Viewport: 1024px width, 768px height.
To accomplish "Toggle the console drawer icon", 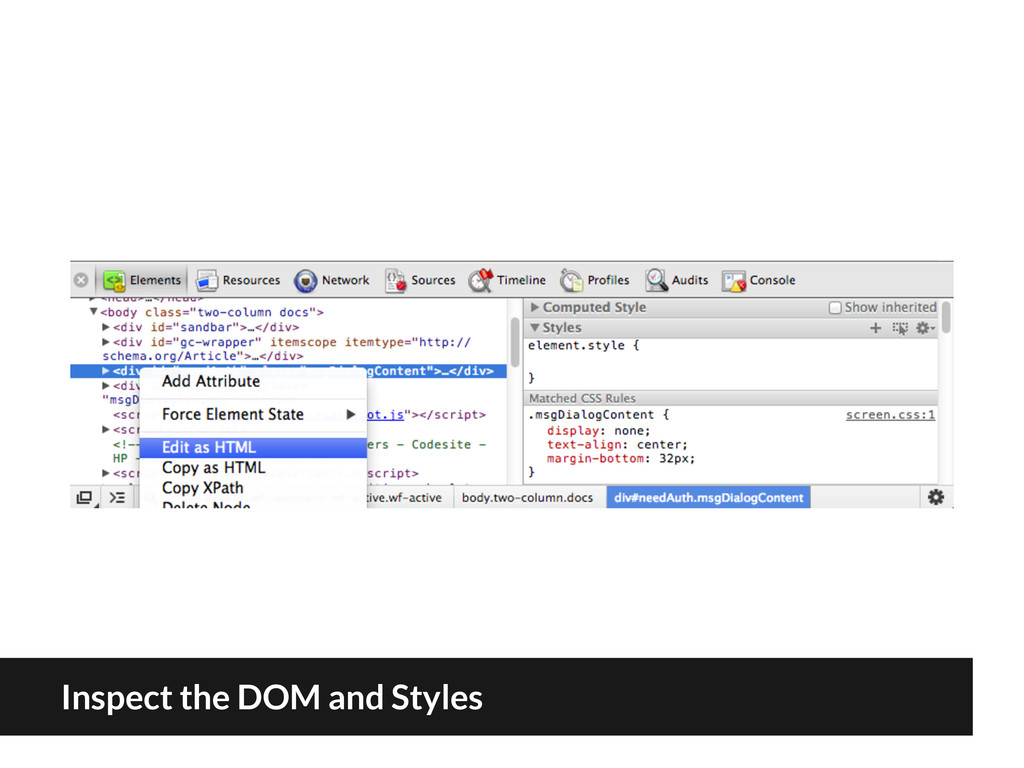I will tap(118, 498).
